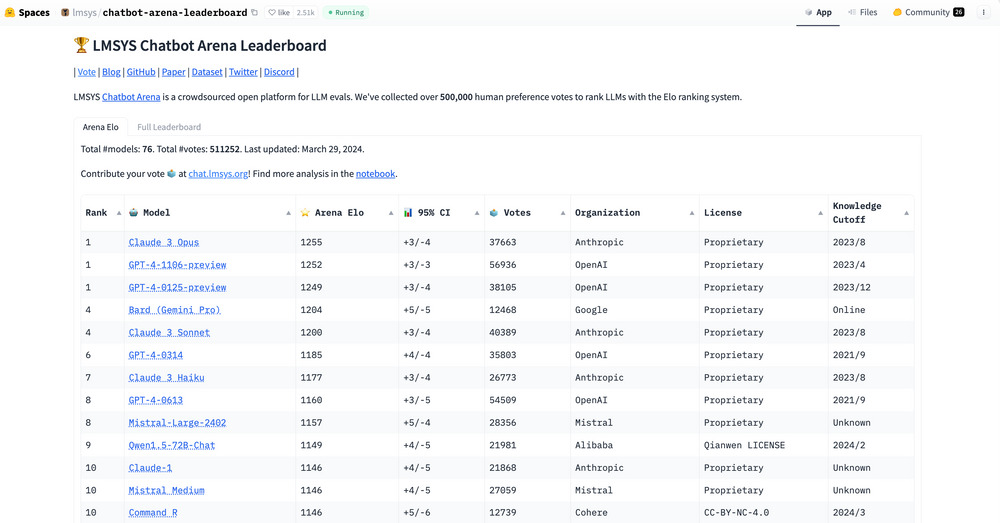Viewport: 1000px width, 523px height.
Task: Open the Vote link
Action: [x=87, y=72]
